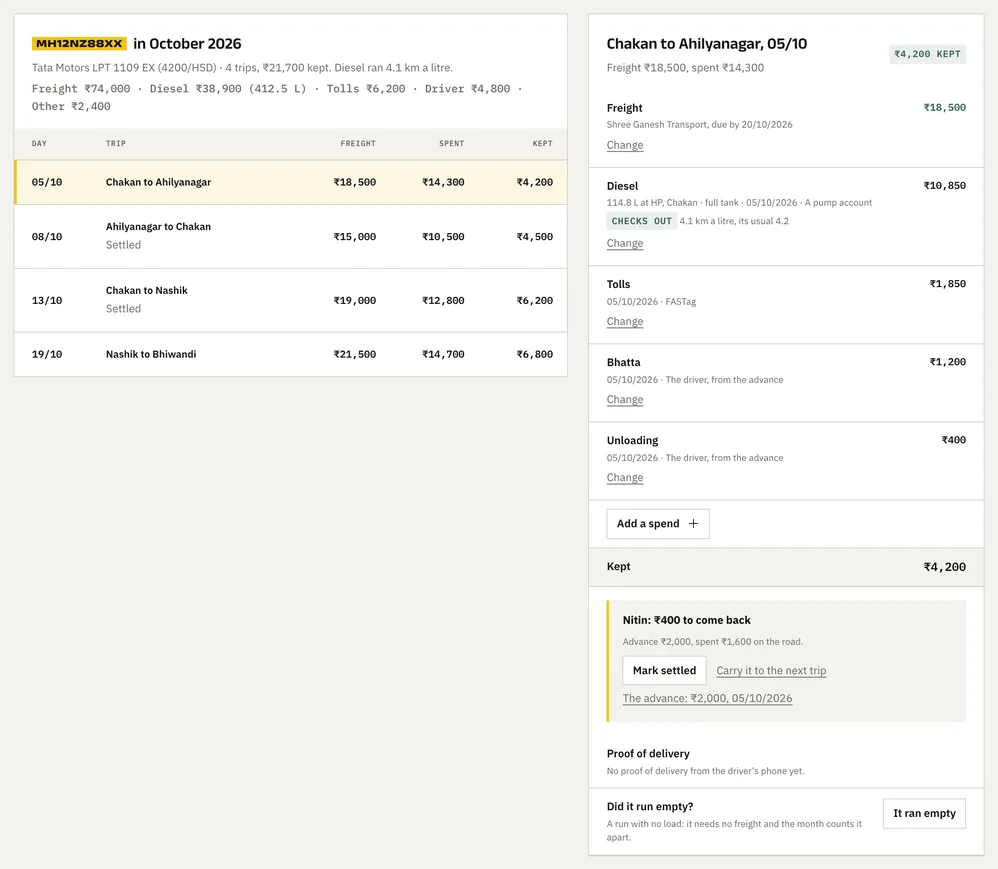Choose Carry it to the next trip
The height and width of the screenshot is (869, 998).
coord(771,670)
